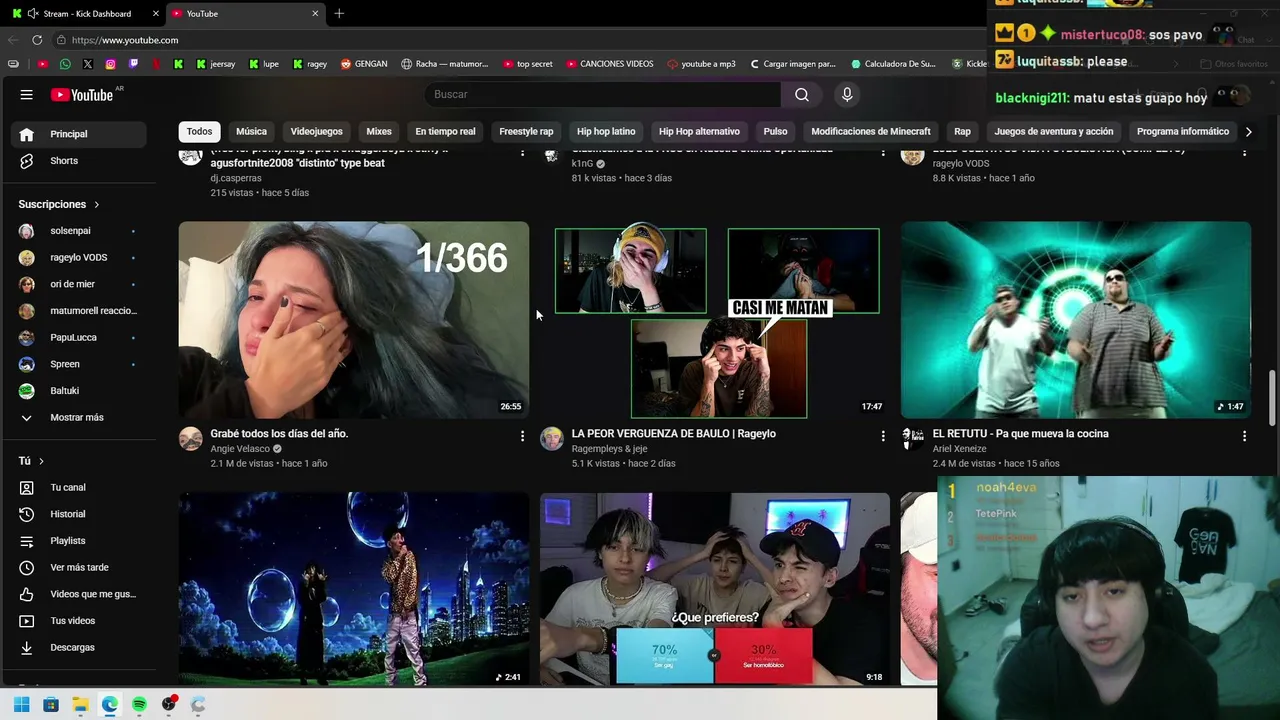Open the Windows Start menu

pyautogui.click(x=21, y=705)
